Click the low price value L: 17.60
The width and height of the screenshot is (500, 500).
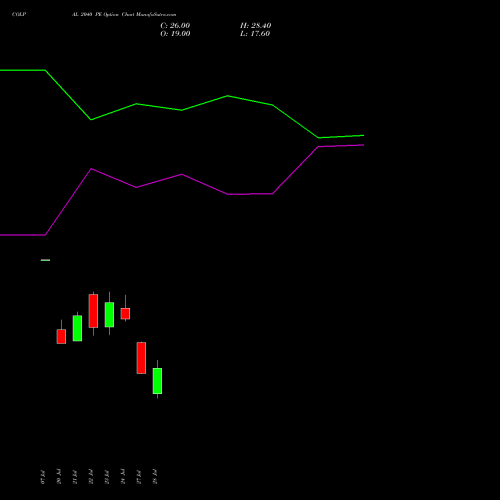(255, 34)
